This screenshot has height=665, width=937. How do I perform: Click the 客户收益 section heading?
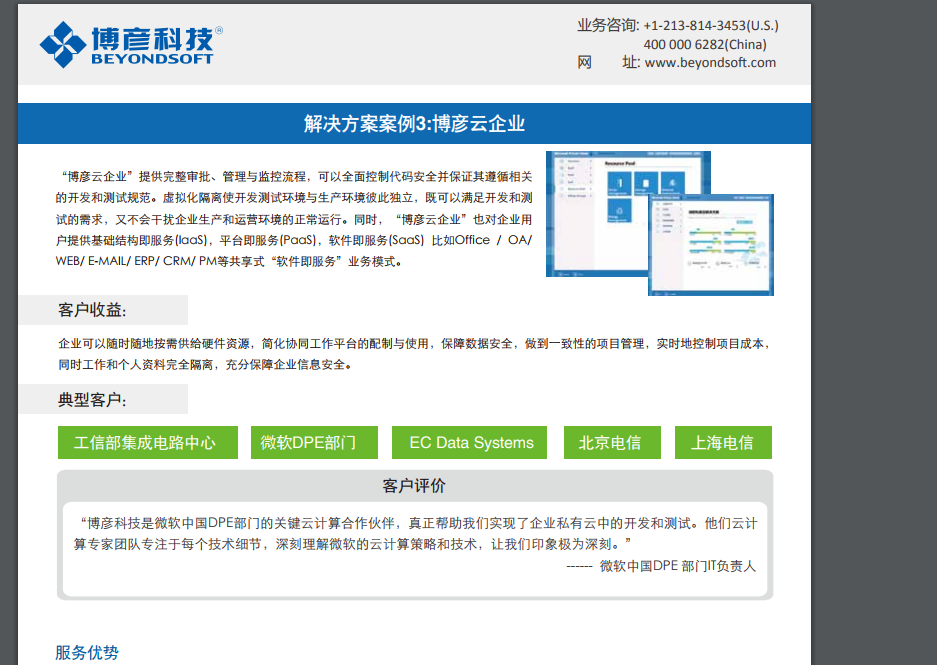pyautogui.click(x=92, y=310)
